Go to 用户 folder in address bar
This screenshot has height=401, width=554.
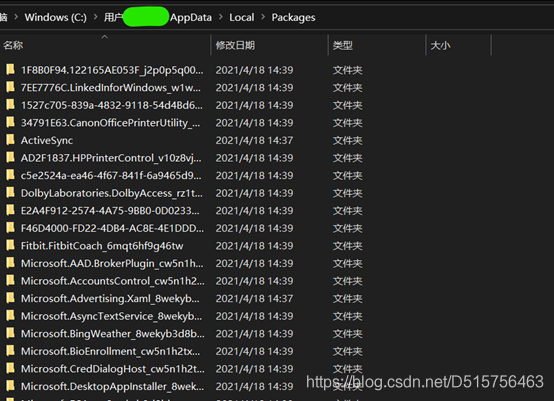point(113,17)
